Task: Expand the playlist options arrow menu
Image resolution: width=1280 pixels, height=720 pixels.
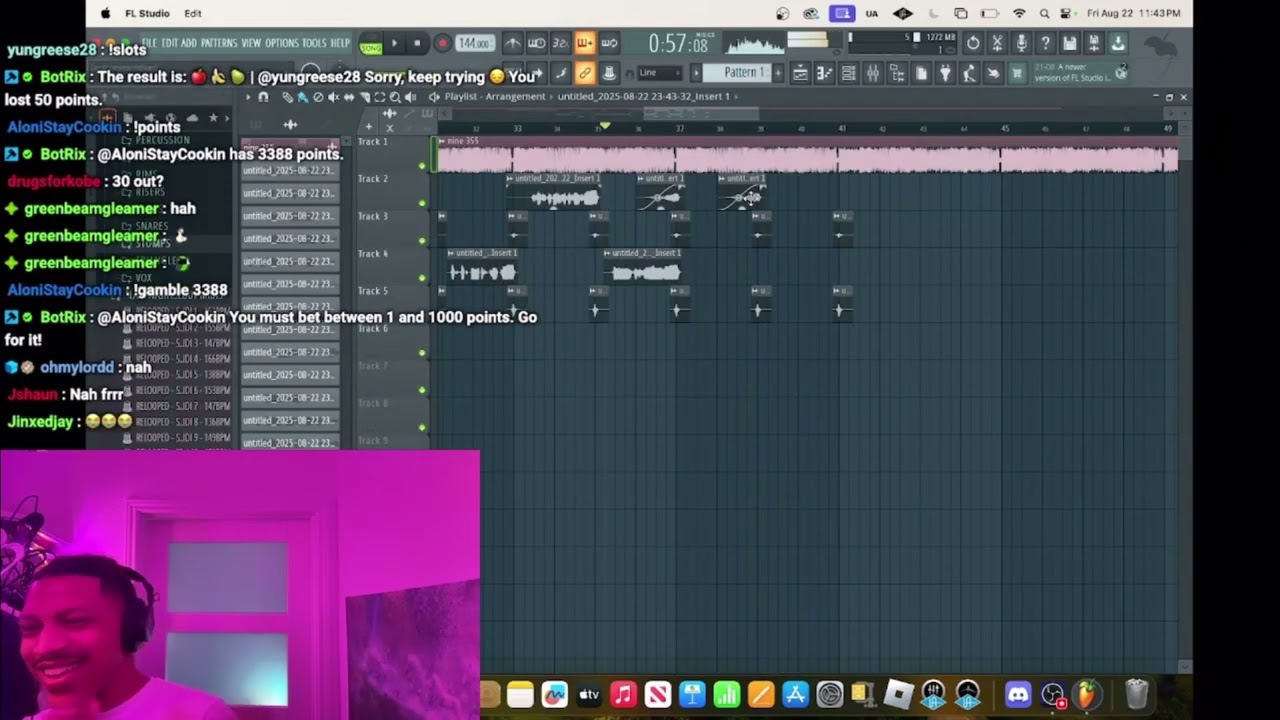Action: 248,97
